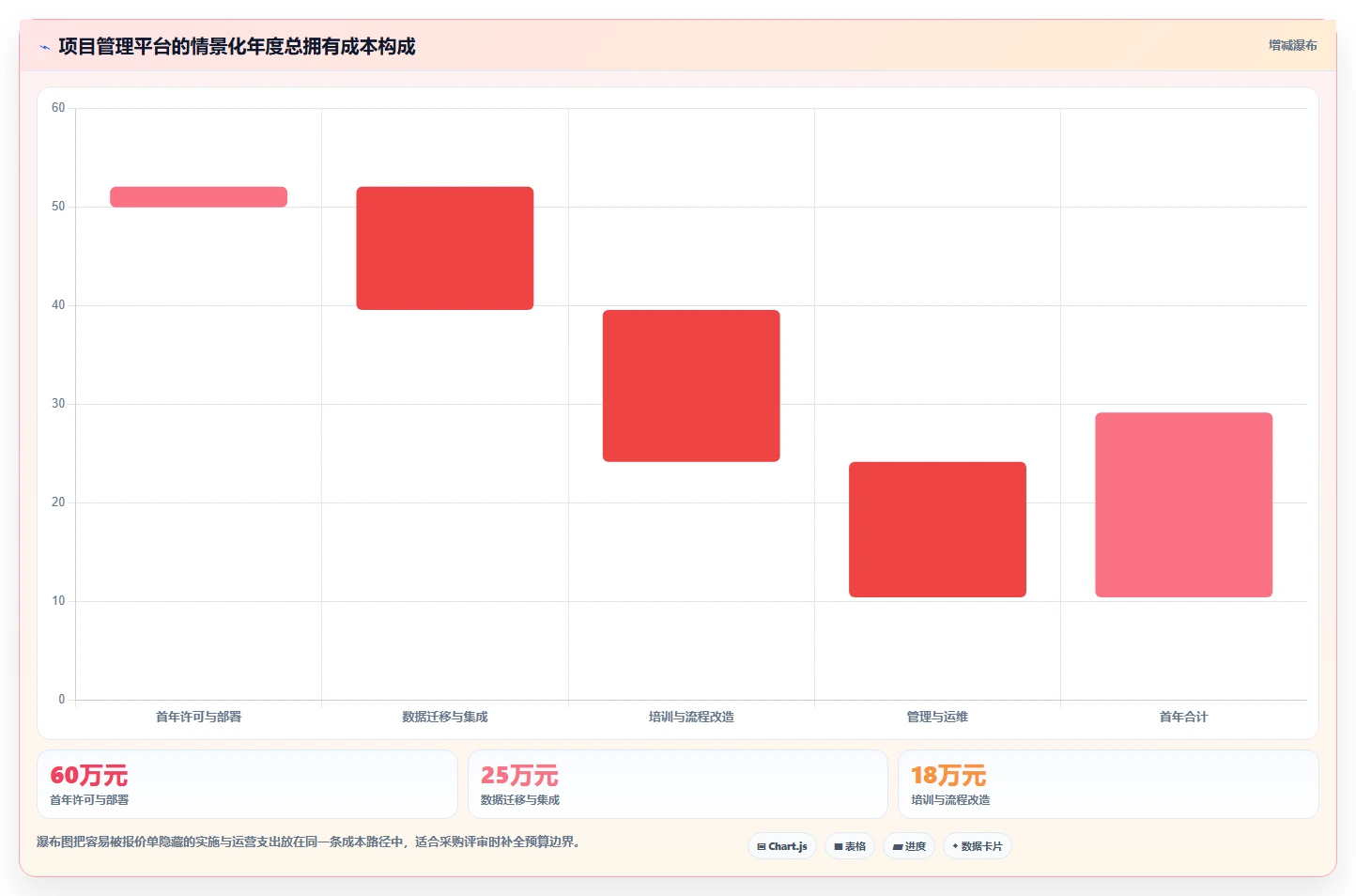Viewport: 1356px width, 896px height.
Task: Open the 25万元 数据迁移与集成 card
Action: [x=678, y=784]
